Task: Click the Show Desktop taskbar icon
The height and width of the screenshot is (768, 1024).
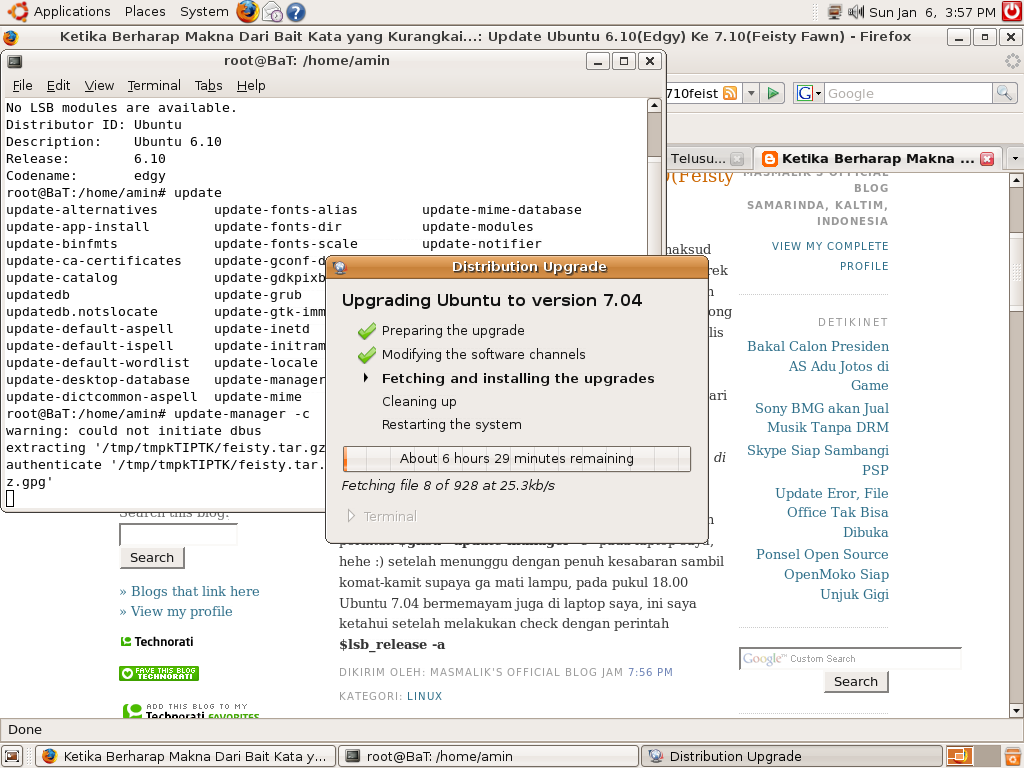Action: [13, 756]
